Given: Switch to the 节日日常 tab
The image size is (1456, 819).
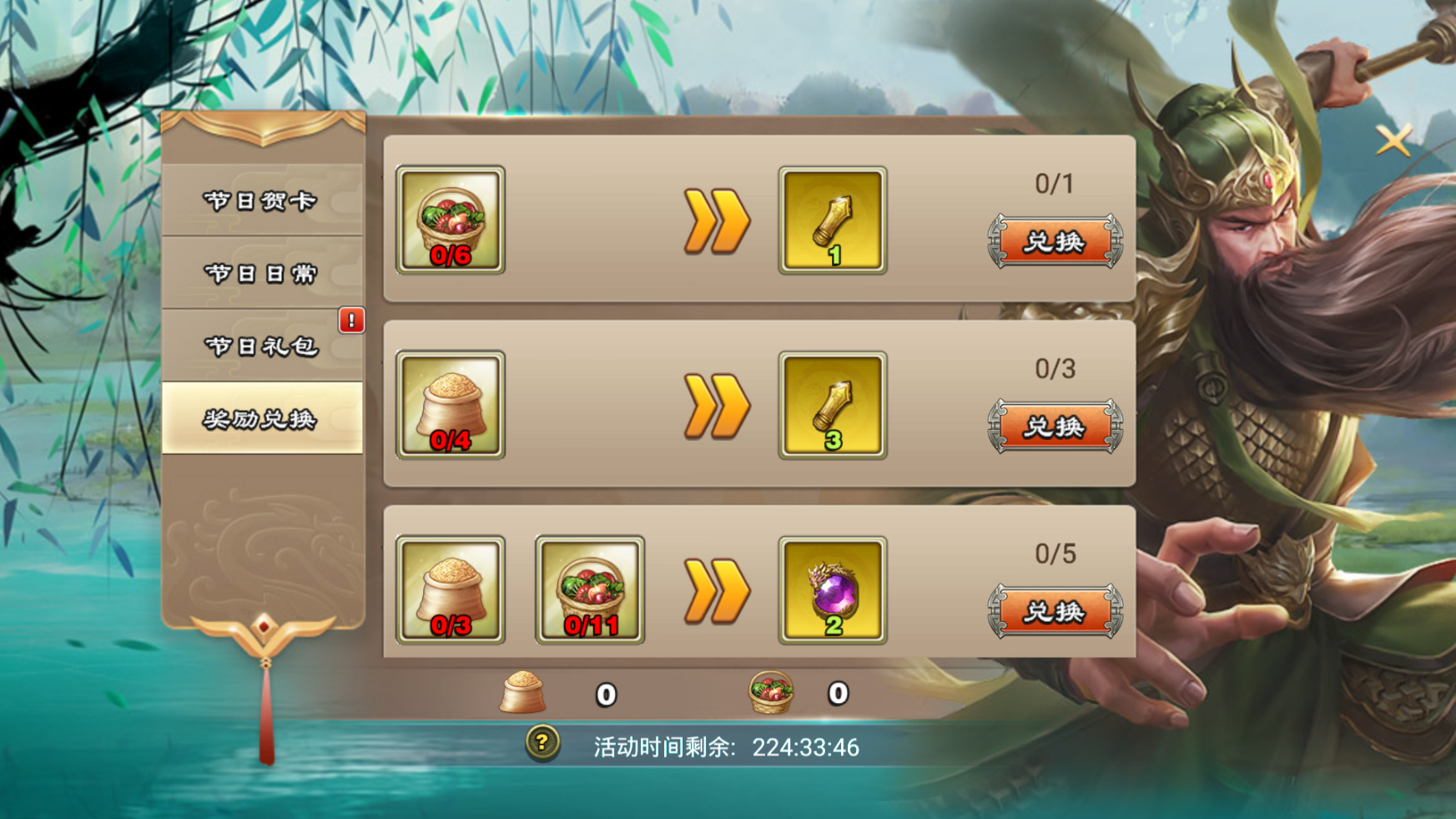Looking at the screenshot, I should pyautogui.click(x=262, y=273).
